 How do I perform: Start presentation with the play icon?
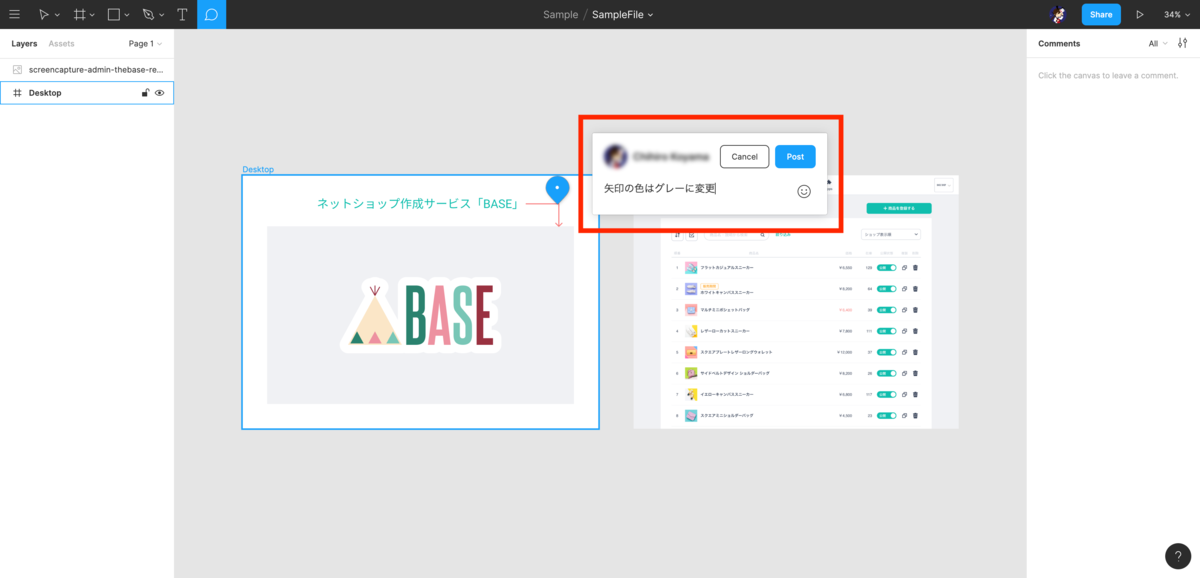(x=1139, y=15)
